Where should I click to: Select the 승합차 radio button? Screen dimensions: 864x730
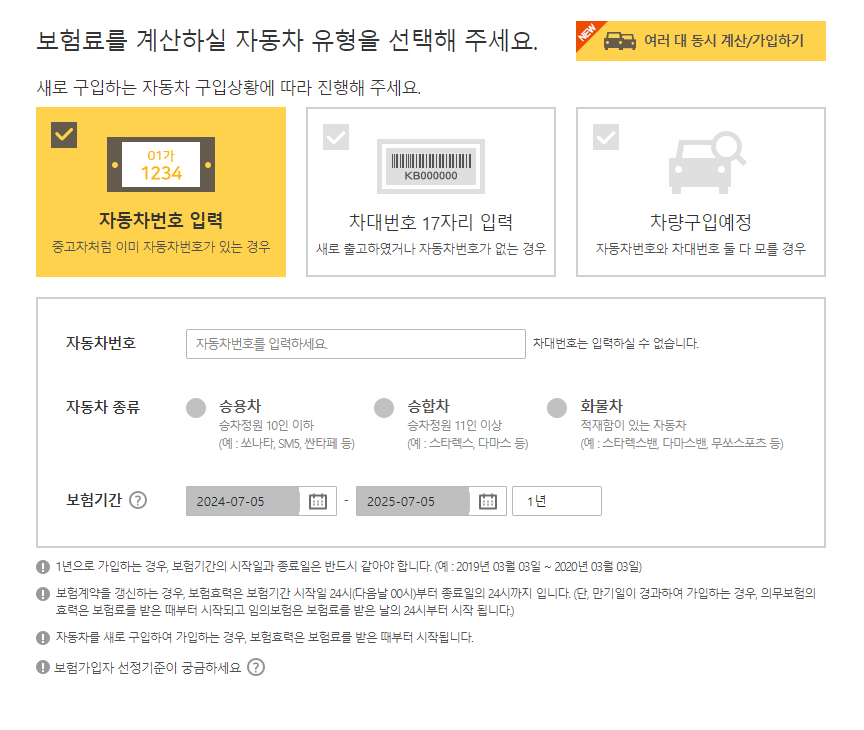[383, 407]
